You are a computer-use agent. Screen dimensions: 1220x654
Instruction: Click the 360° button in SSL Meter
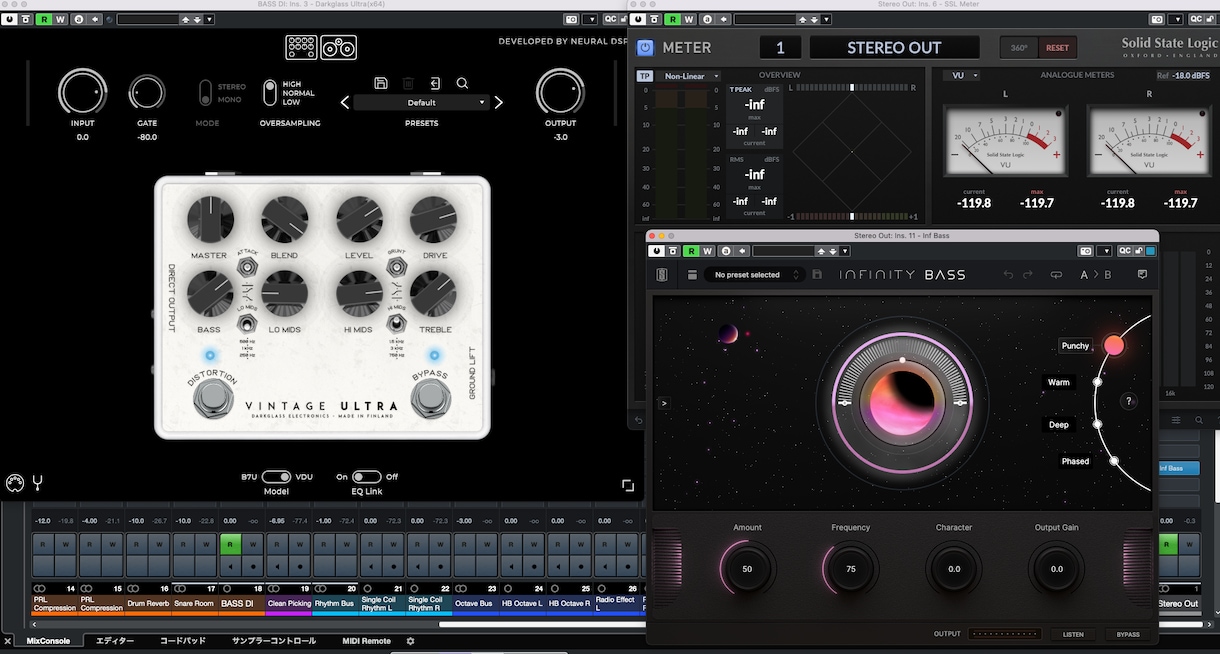coord(1019,47)
